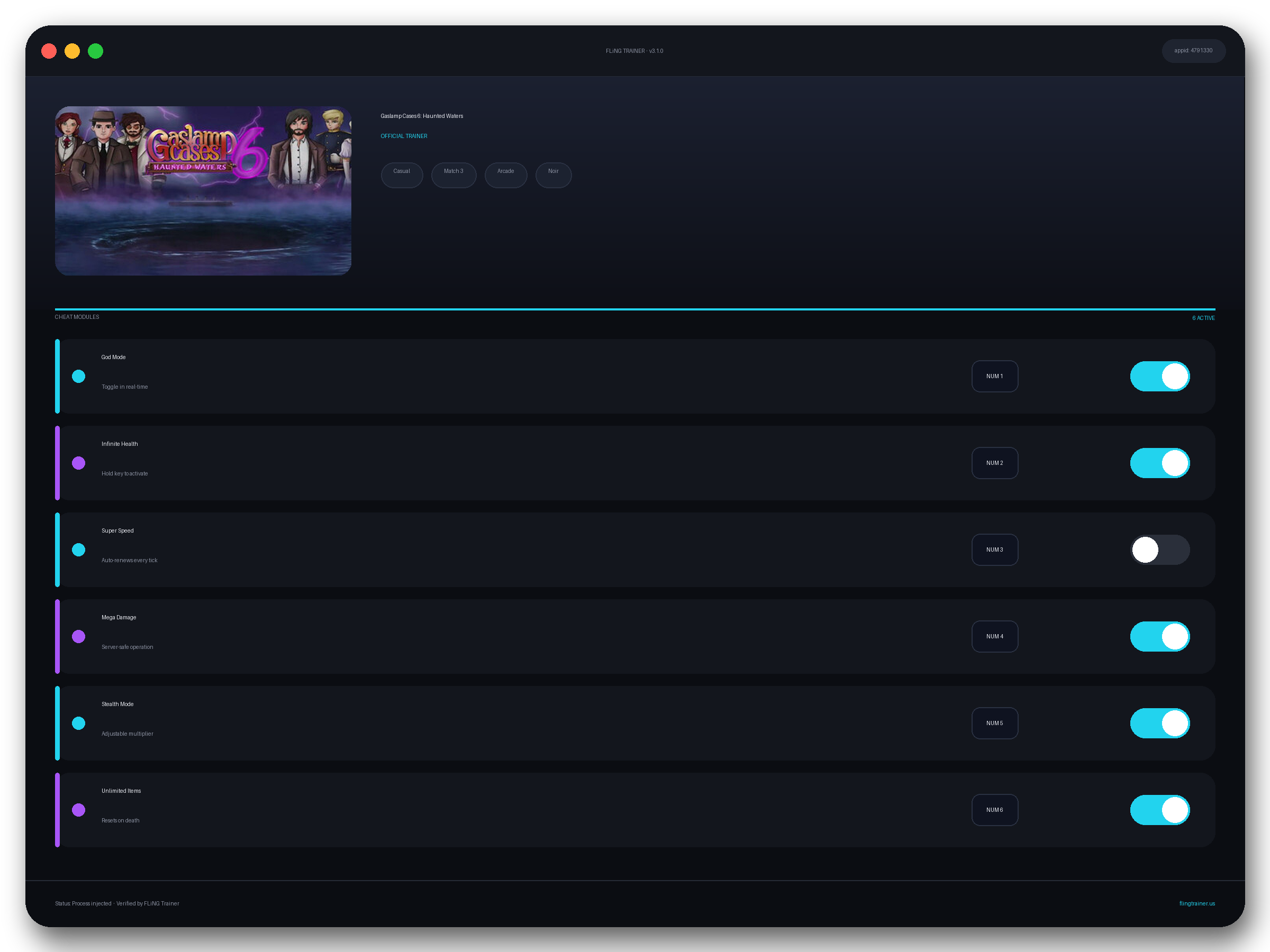The height and width of the screenshot is (952, 1270).
Task: Switch off the Mega Damage toggle
Action: click(x=1160, y=636)
